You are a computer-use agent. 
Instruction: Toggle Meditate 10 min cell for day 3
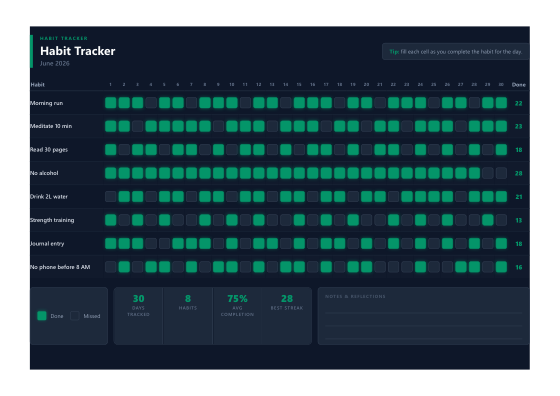pos(138,126)
